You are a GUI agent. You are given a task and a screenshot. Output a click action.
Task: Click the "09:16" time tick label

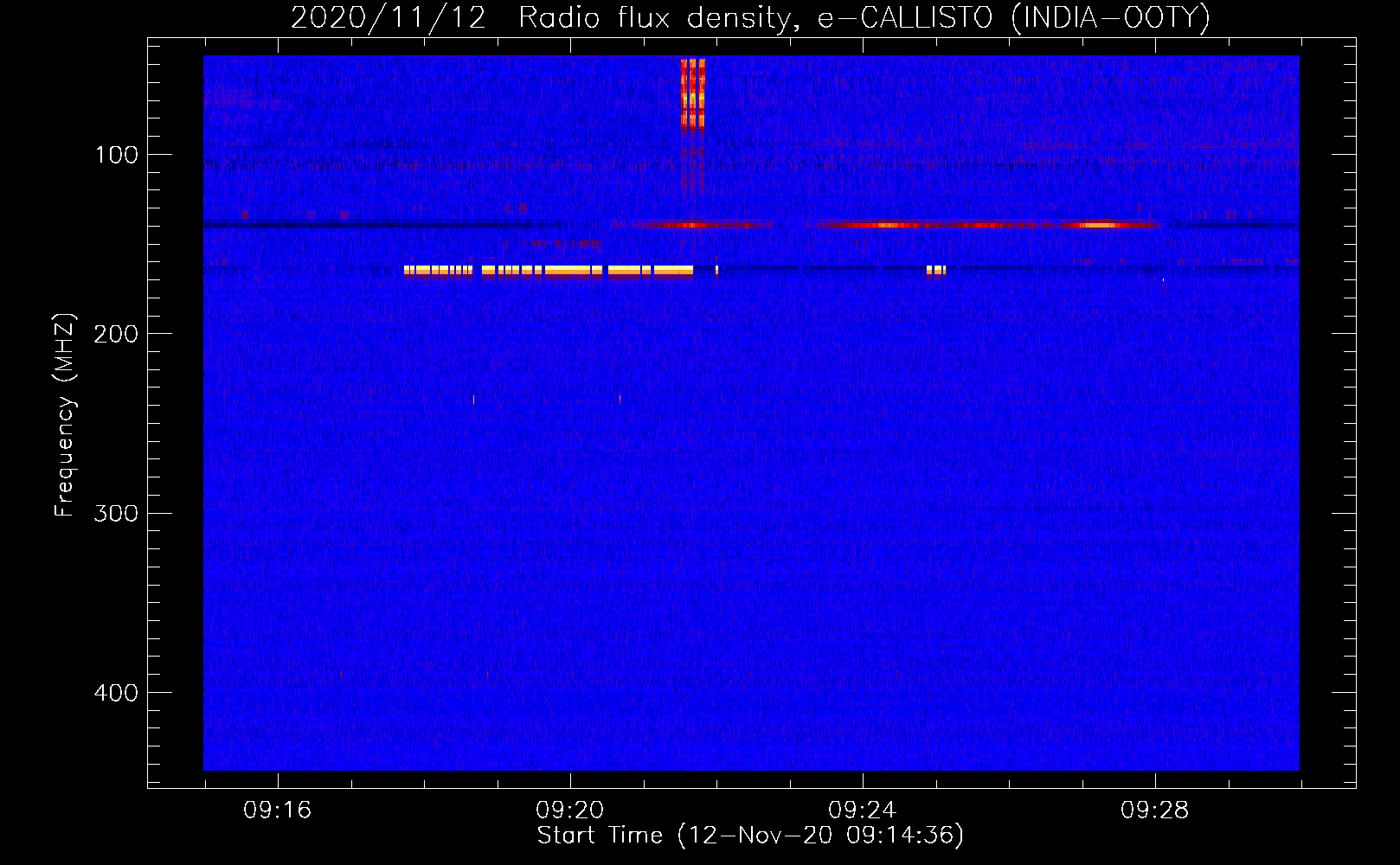click(277, 811)
